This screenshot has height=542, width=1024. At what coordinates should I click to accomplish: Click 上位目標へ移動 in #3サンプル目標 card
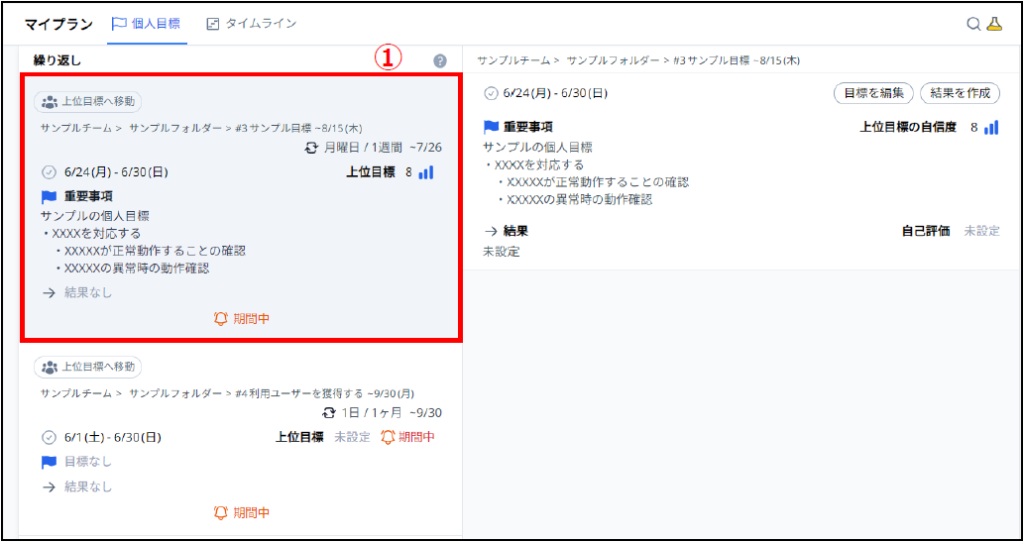[88, 102]
